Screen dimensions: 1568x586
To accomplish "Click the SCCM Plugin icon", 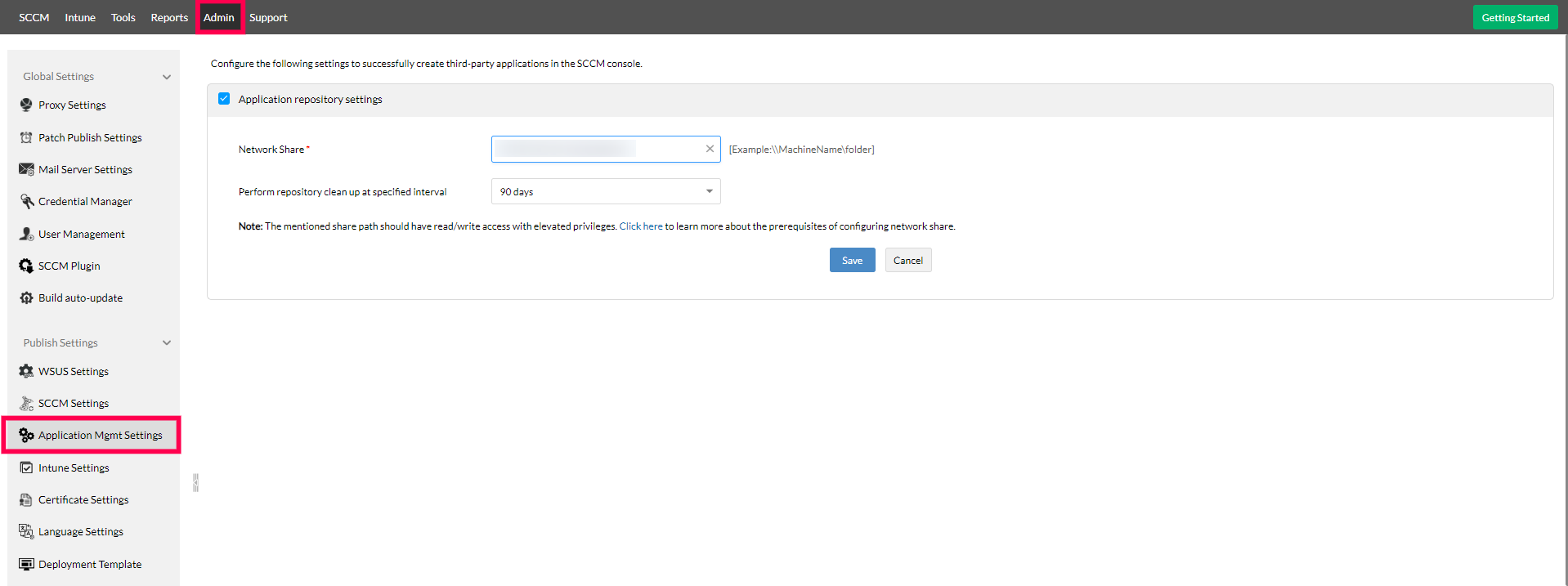I will [26, 266].
